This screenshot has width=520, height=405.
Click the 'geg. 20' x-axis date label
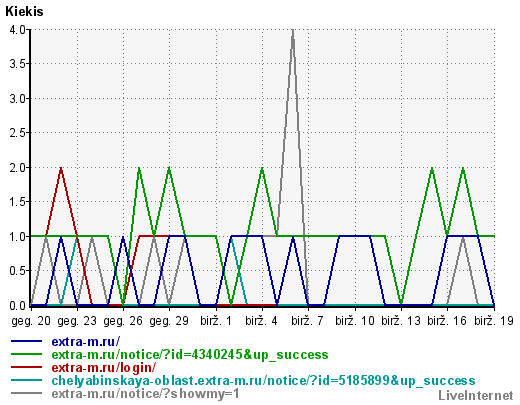(x=31, y=321)
